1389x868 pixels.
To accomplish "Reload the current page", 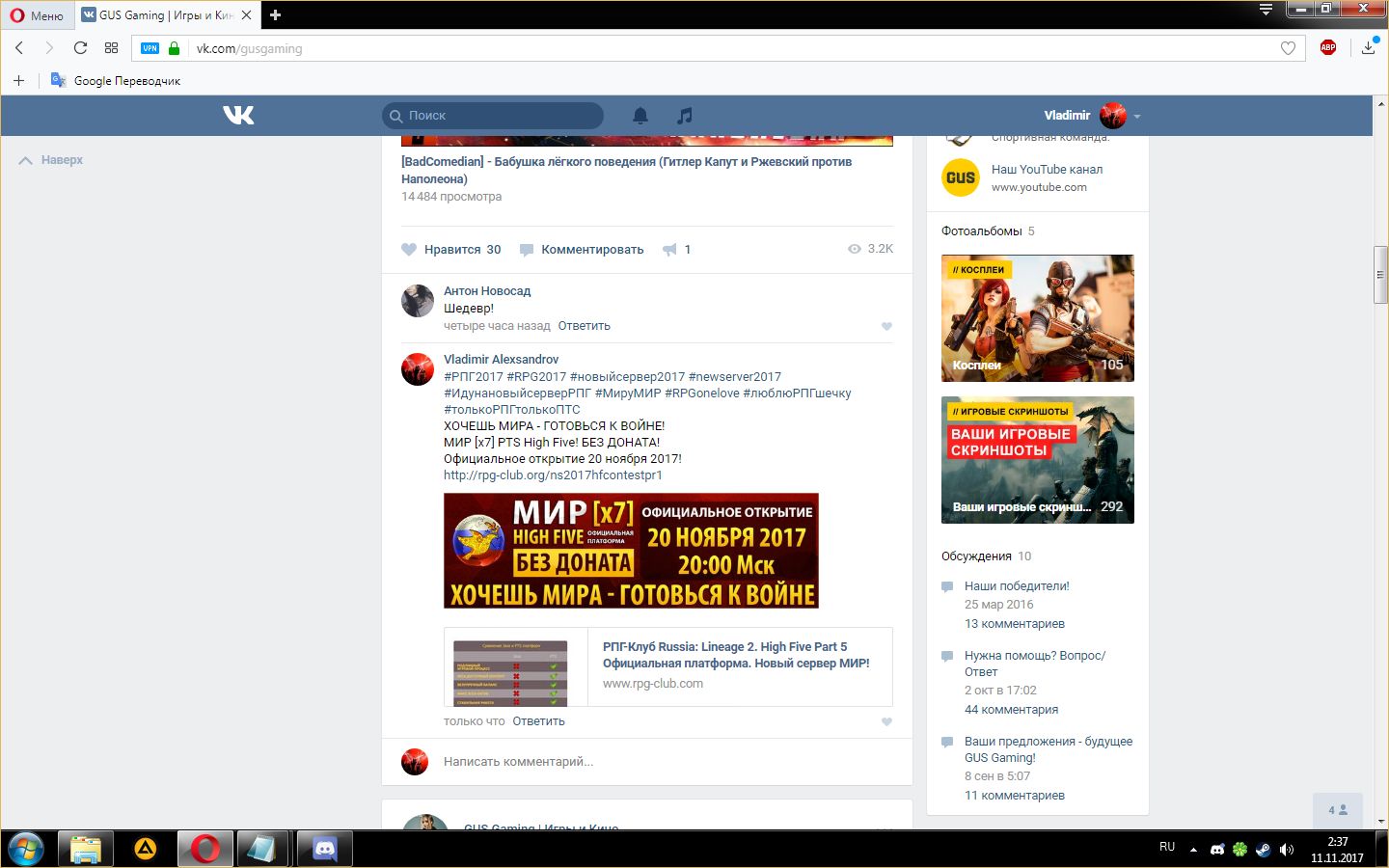I will coord(80,48).
